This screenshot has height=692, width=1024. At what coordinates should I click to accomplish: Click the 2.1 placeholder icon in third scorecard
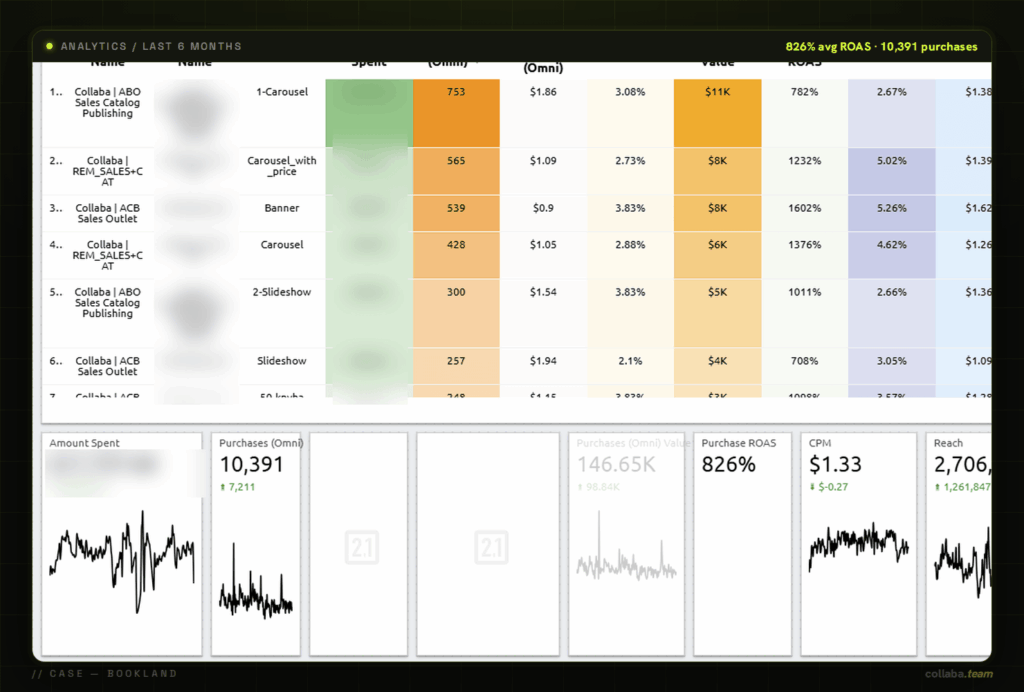362,547
